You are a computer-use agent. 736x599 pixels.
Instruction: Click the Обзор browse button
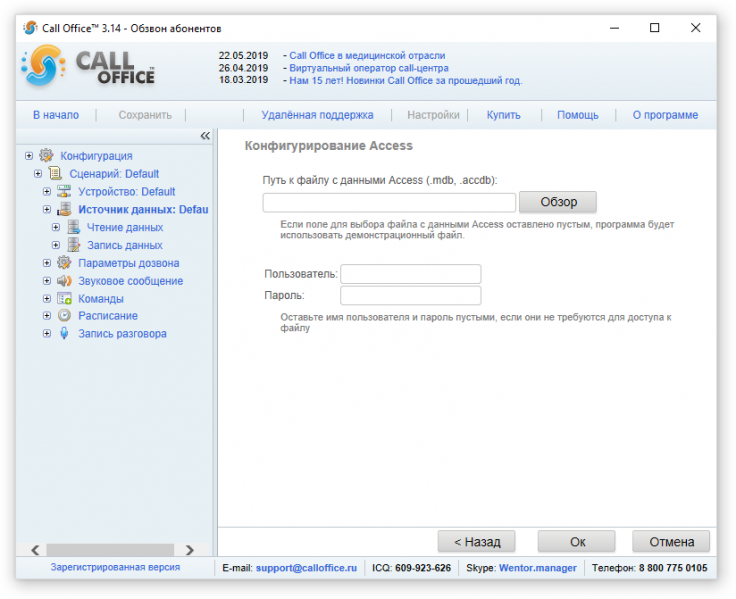(x=558, y=202)
